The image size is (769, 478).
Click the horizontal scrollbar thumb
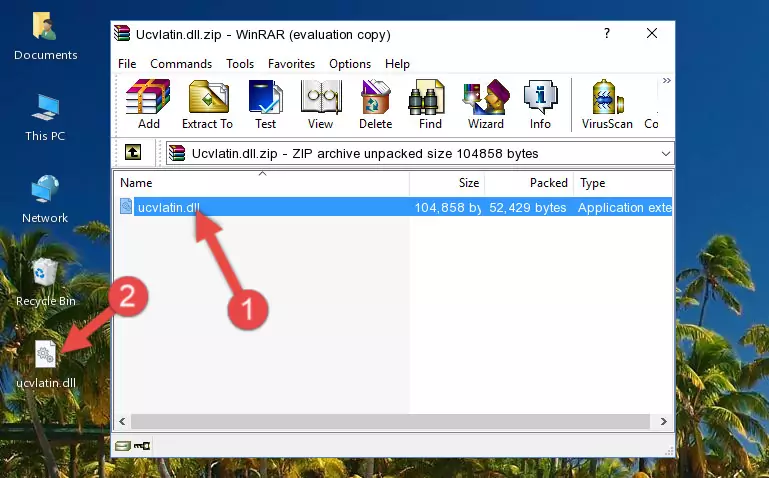point(390,421)
